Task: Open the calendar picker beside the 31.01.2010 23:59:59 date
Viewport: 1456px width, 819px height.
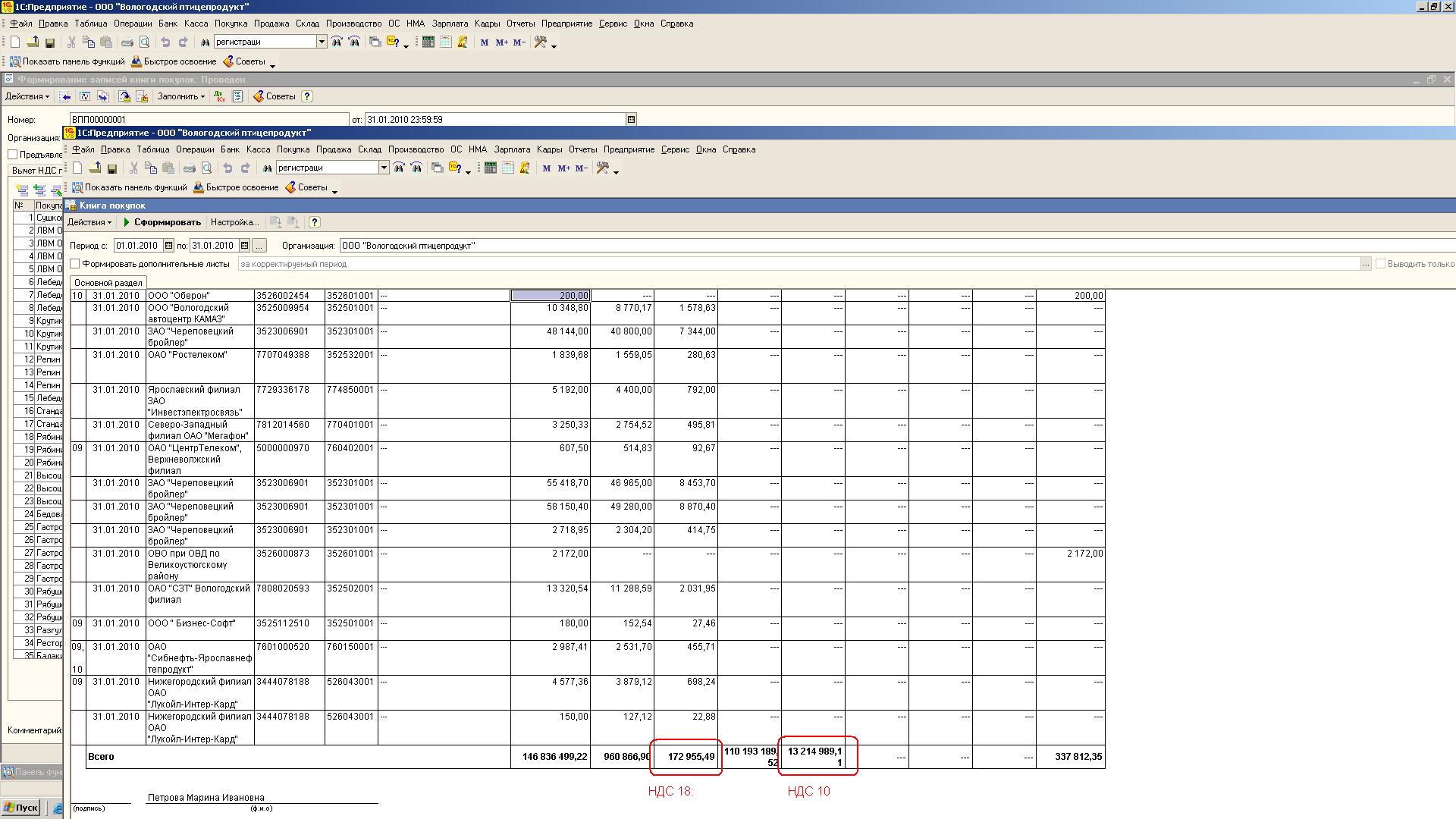Action: tap(631, 119)
